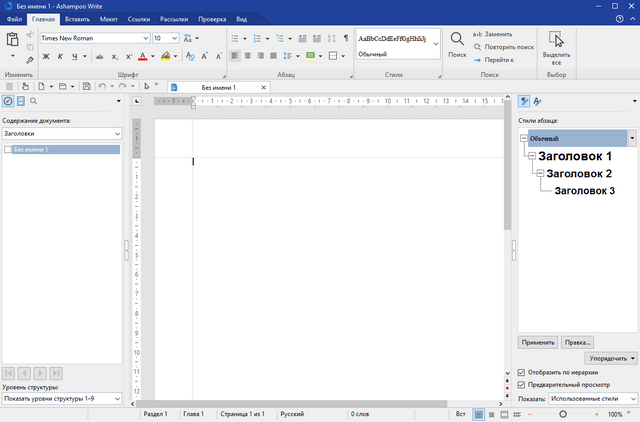The image size is (640, 422).
Task: Click the Поиск magnifier icon in ribbon
Action: (x=456, y=39)
